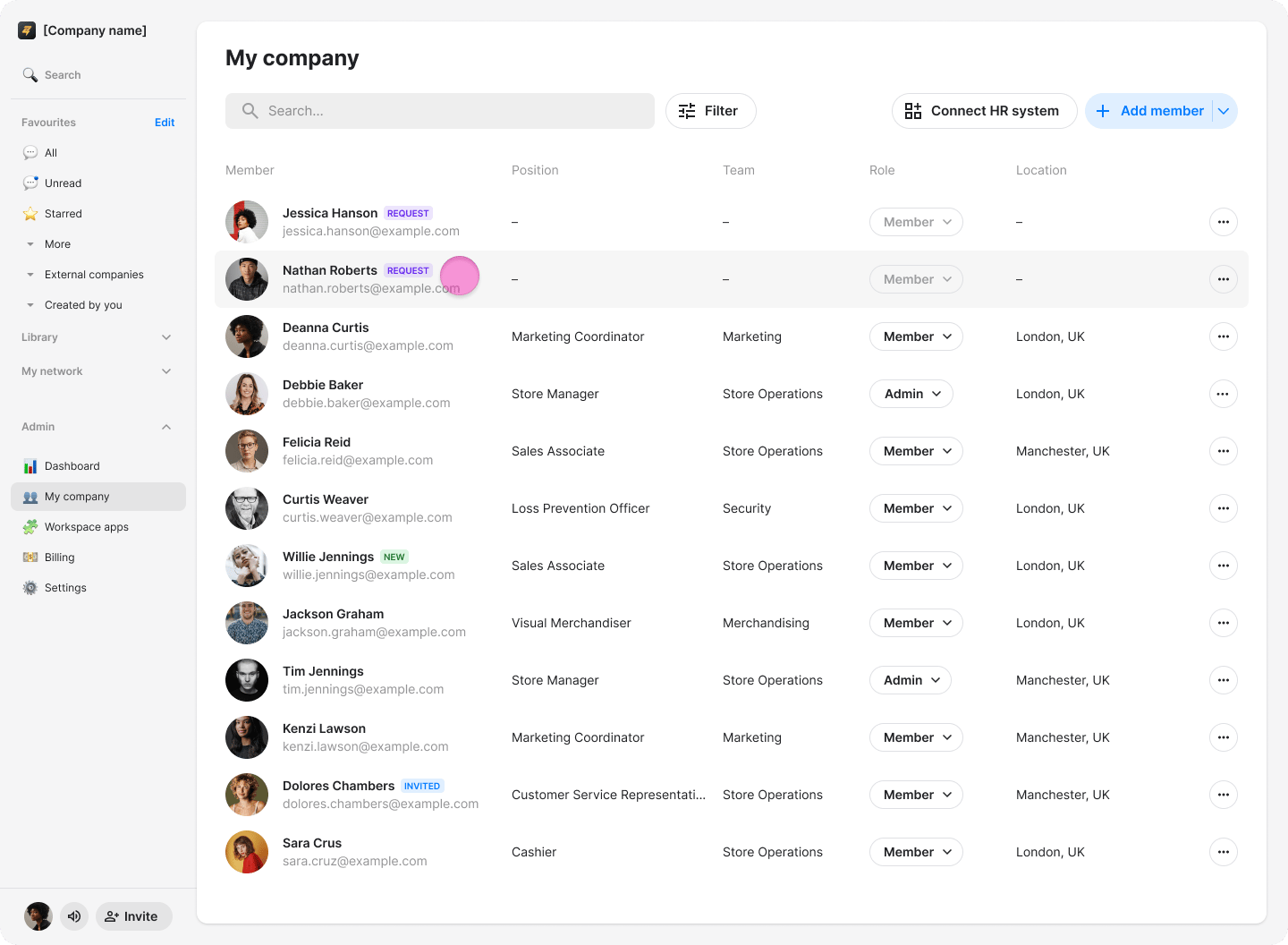
Task: Click Felicia Reid's profile photo
Action: pos(247,451)
